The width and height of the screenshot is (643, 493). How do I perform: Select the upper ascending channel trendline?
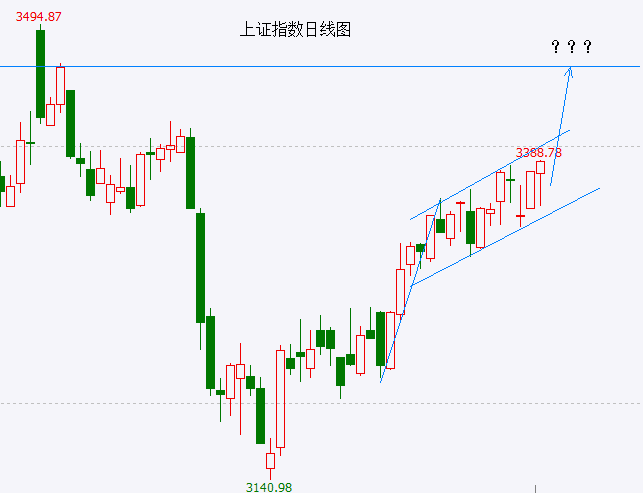point(490,175)
